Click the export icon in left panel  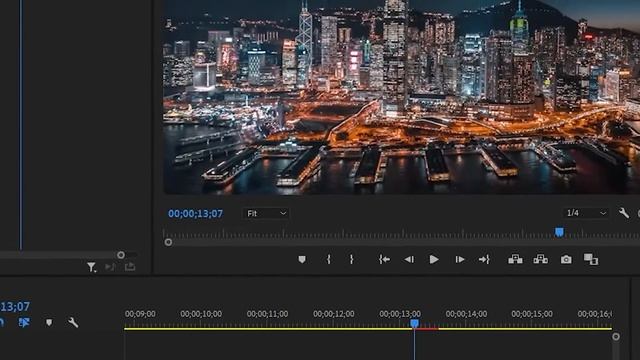(130, 267)
